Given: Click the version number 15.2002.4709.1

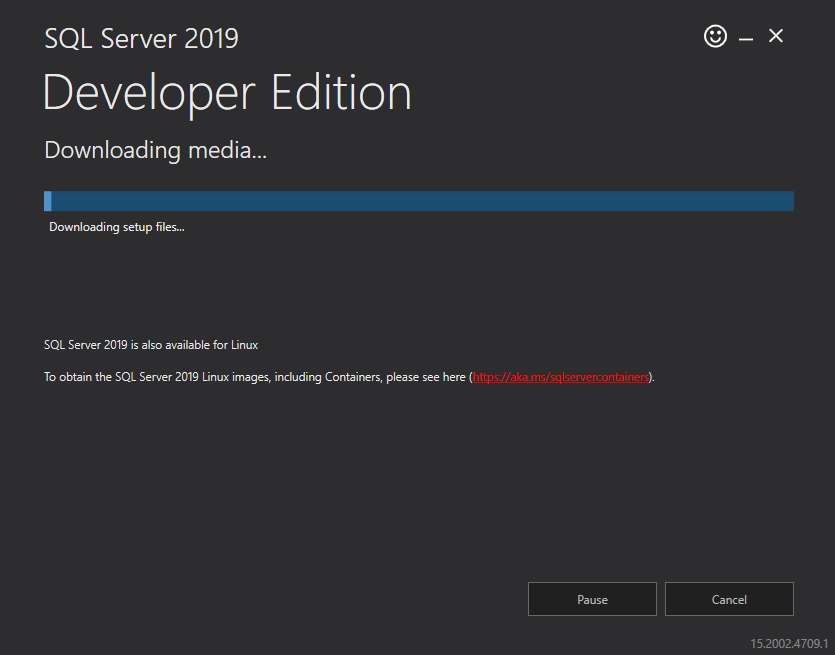Looking at the screenshot, I should coord(790,642).
